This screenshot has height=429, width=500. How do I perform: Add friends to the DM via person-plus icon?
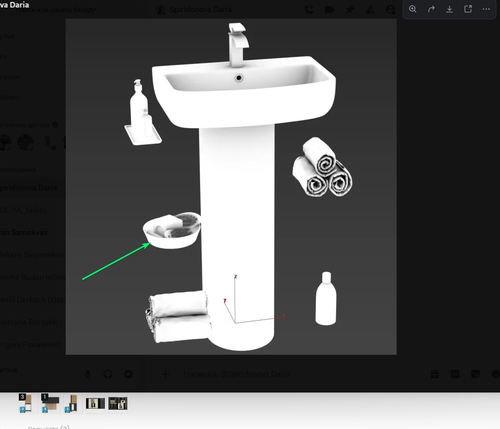point(370,10)
